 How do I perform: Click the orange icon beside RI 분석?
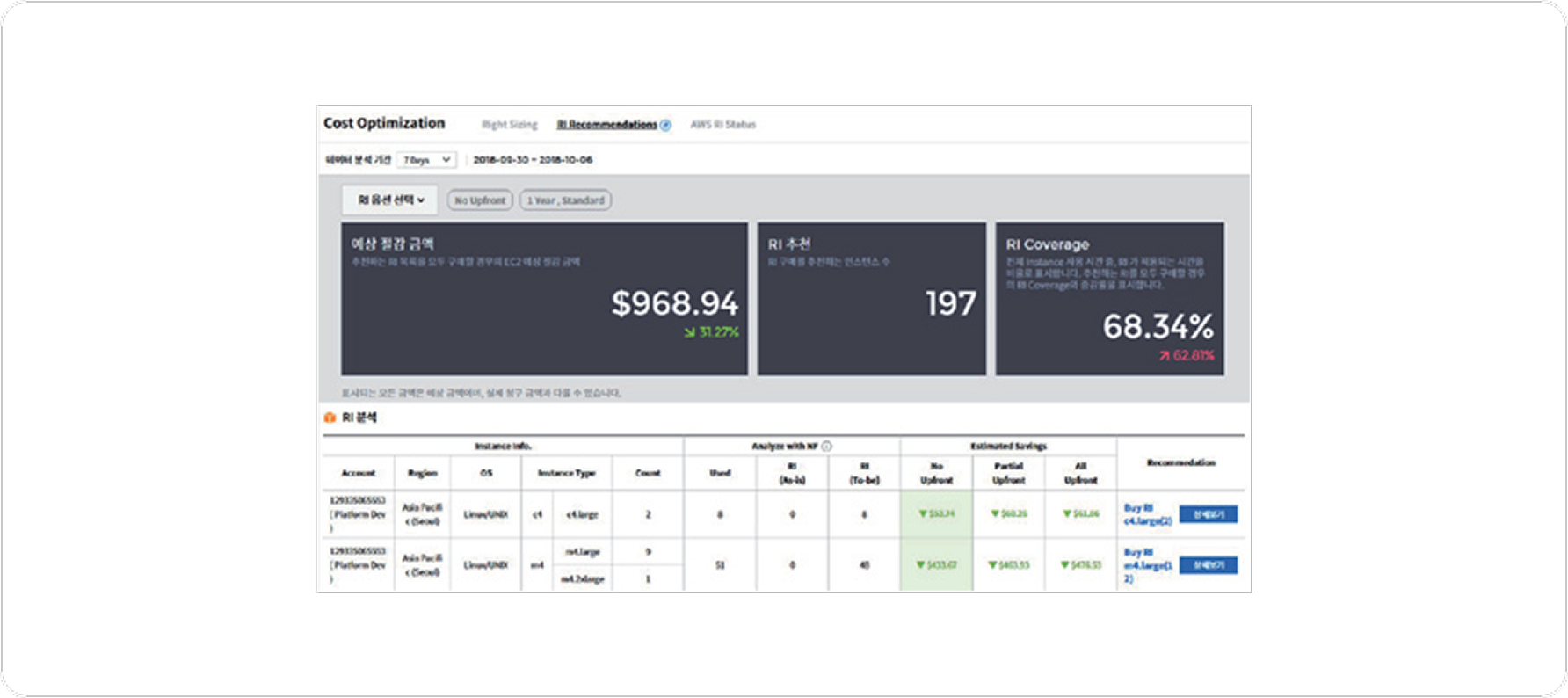pyautogui.click(x=330, y=418)
